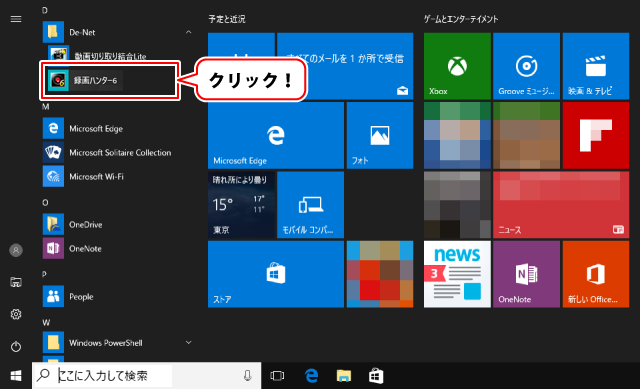Collapse the De-Net folder chevron
640x389 pixels.
click(188, 32)
